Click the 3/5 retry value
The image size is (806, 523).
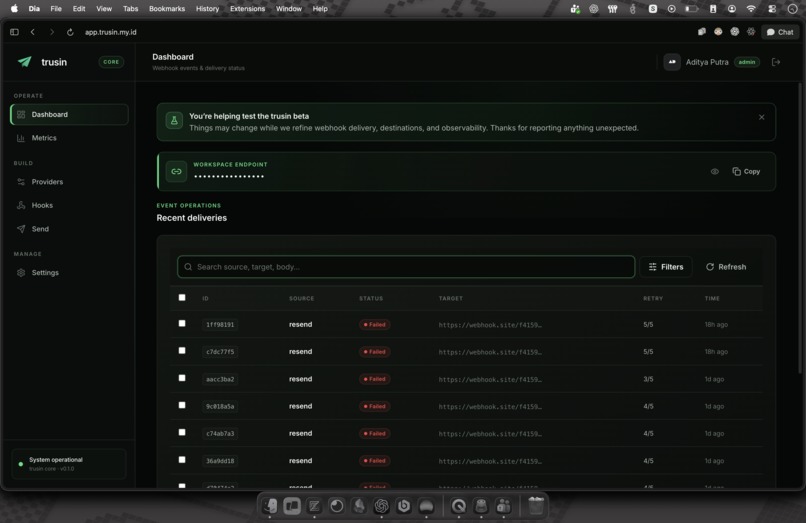[648, 379]
